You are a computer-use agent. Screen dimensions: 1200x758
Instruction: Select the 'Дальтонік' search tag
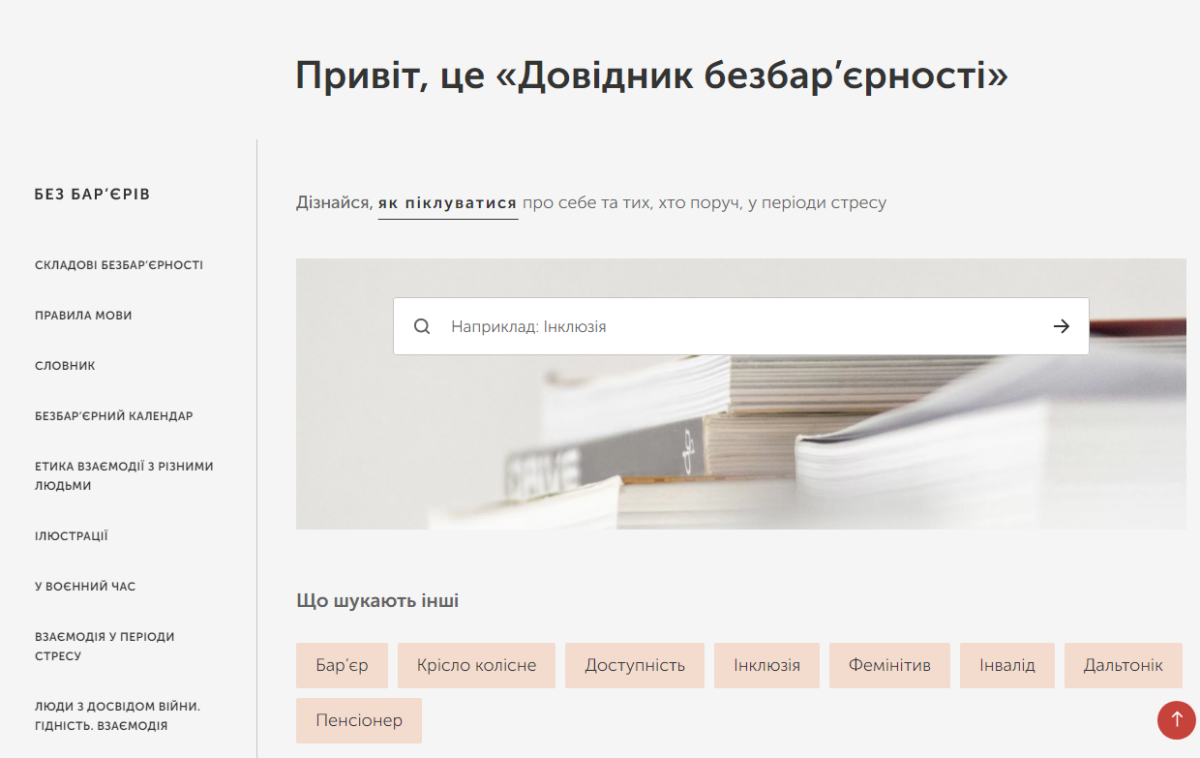point(1122,665)
